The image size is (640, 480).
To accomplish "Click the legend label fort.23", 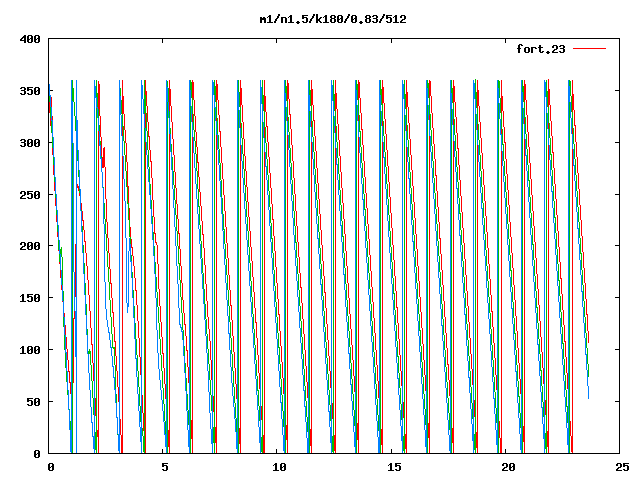I will coord(541,49).
